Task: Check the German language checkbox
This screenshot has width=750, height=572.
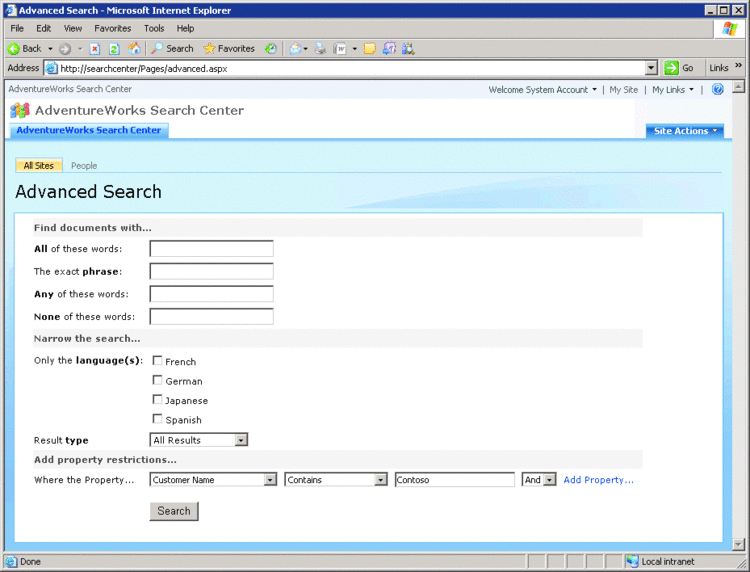Action: click(157, 380)
